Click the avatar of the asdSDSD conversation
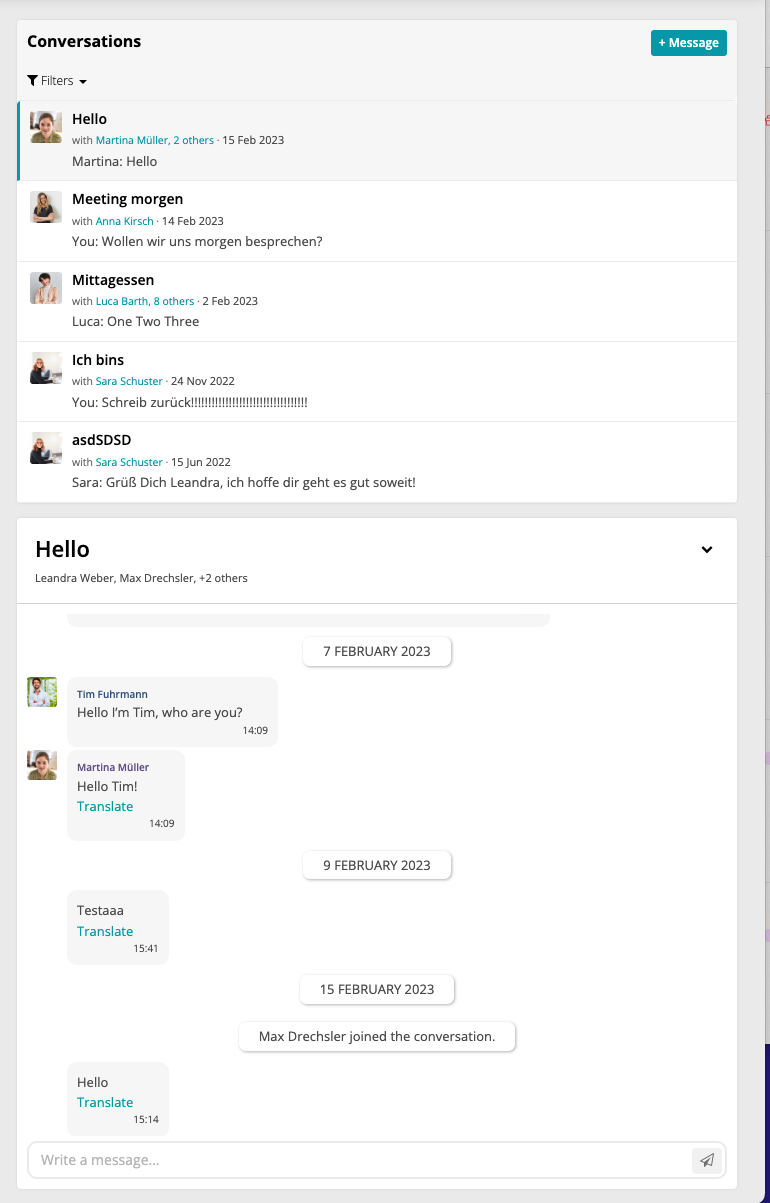770x1203 pixels. [45, 447]
